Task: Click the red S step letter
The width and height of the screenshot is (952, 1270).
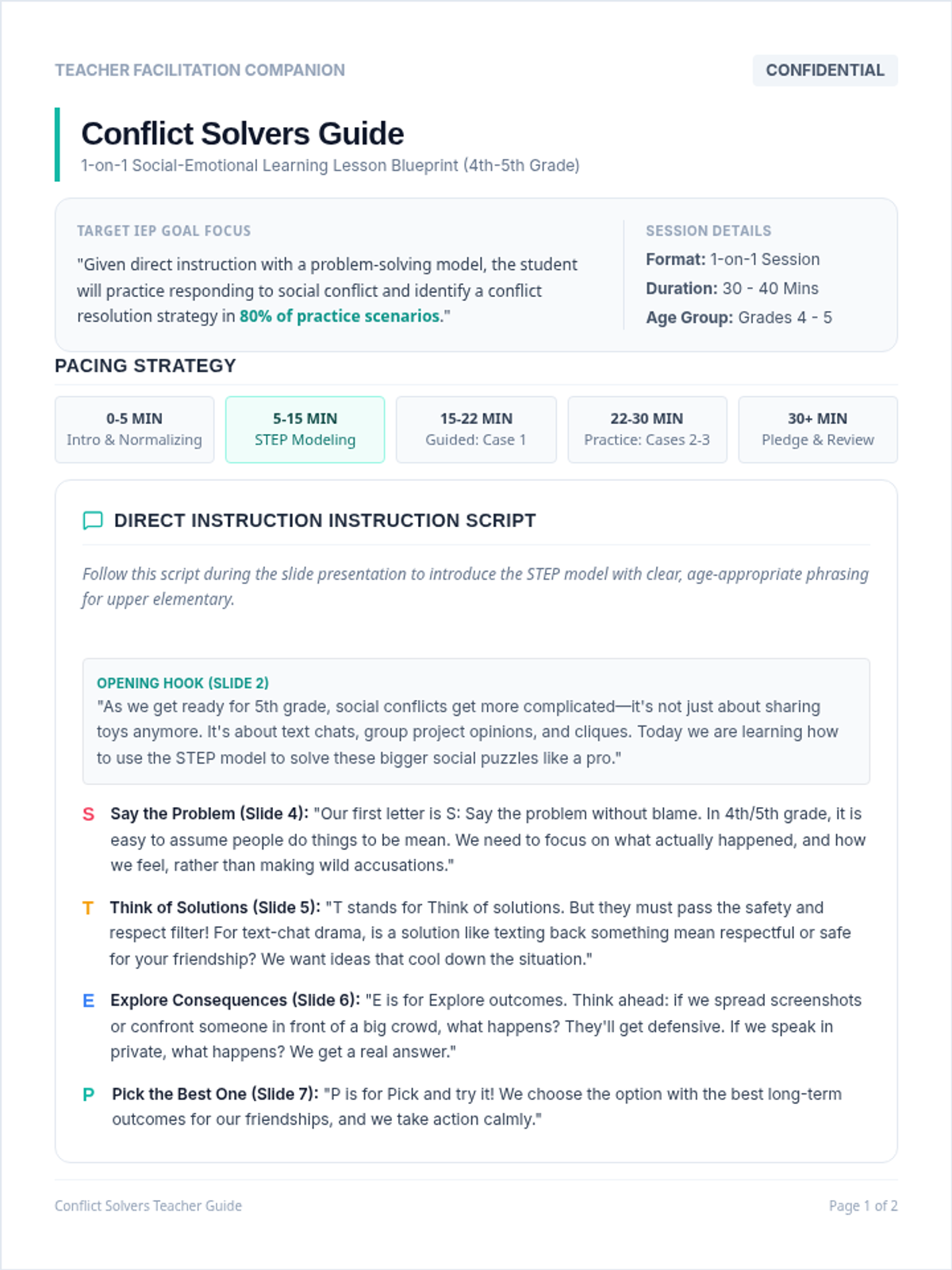Action: pos(89,814)
